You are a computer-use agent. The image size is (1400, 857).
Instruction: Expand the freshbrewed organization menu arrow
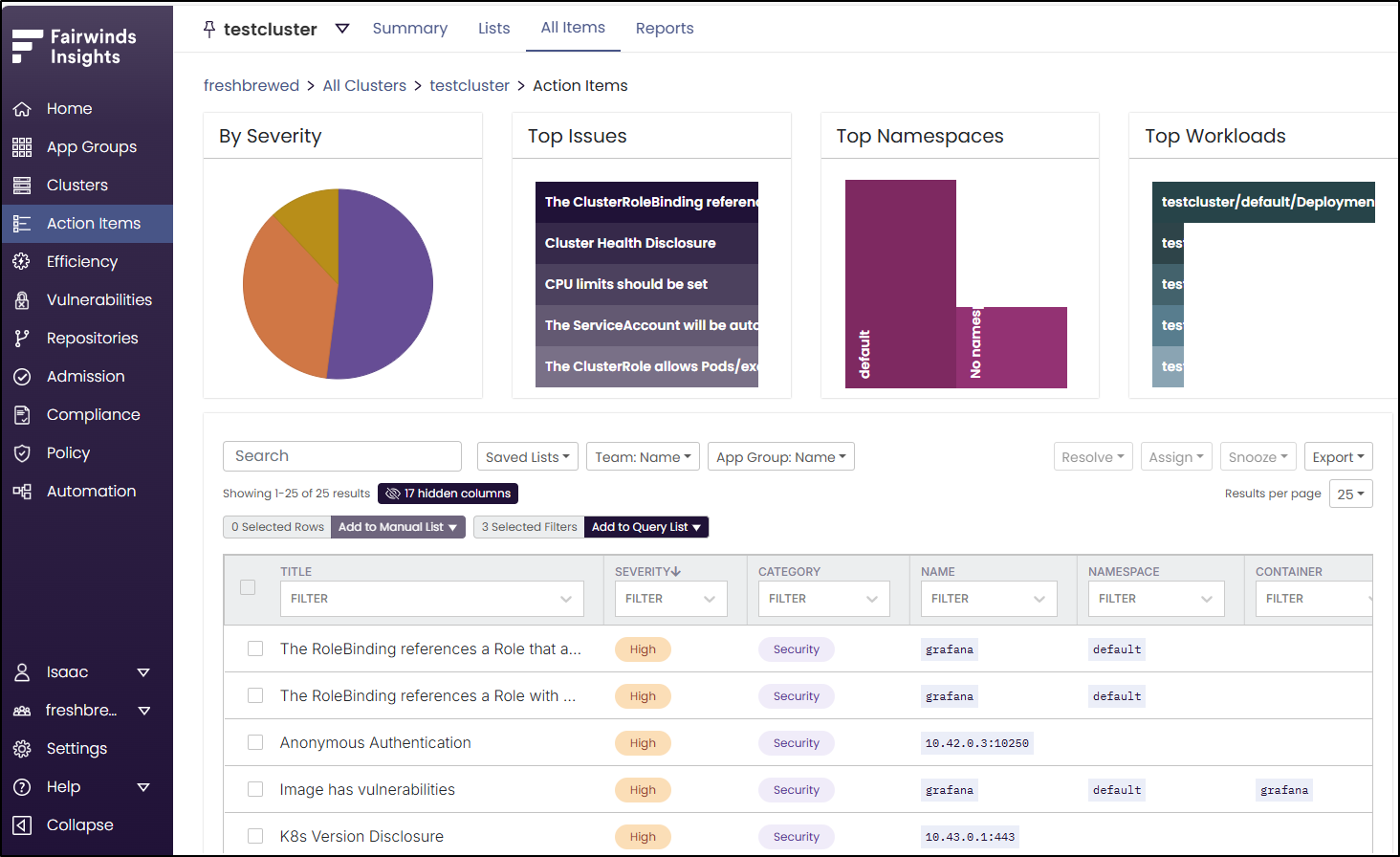[x=144, y=711]
